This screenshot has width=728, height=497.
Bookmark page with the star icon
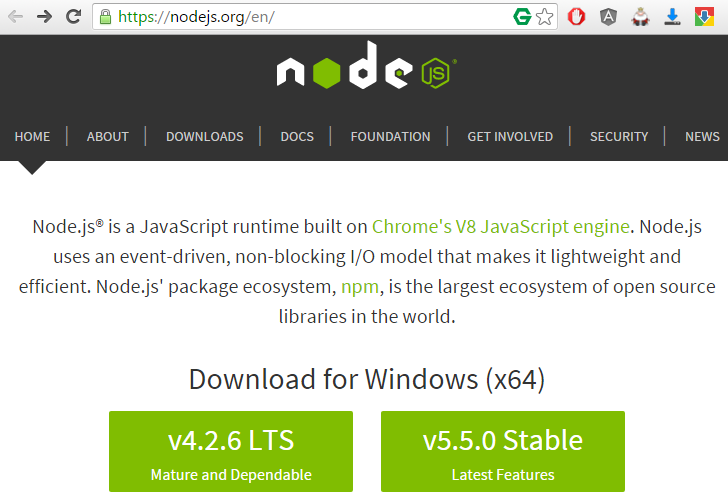point(545,17)
